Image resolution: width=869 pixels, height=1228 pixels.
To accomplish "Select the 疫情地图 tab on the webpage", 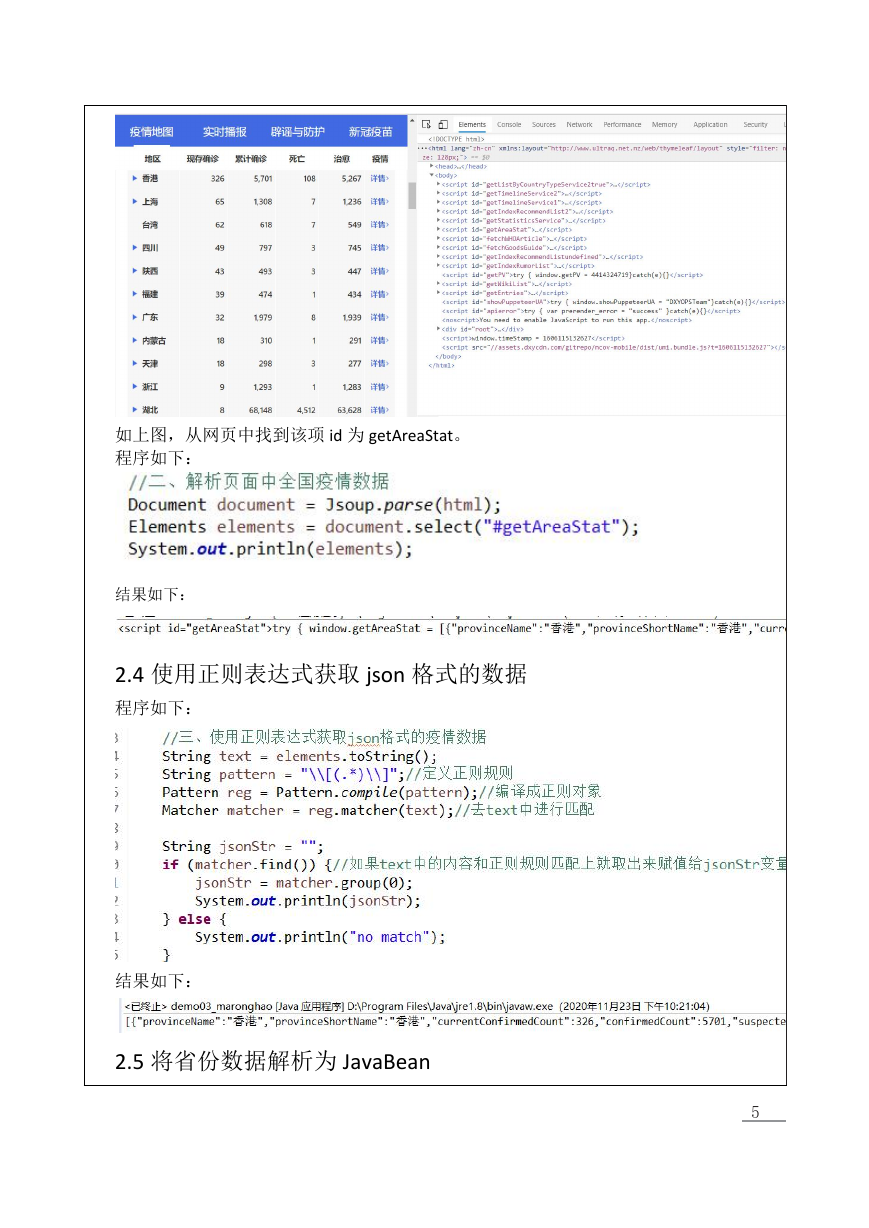I will (x=151, y=132).
